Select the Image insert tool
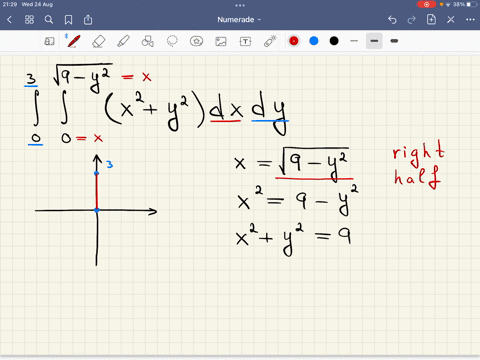 click(x=221, y=41)
